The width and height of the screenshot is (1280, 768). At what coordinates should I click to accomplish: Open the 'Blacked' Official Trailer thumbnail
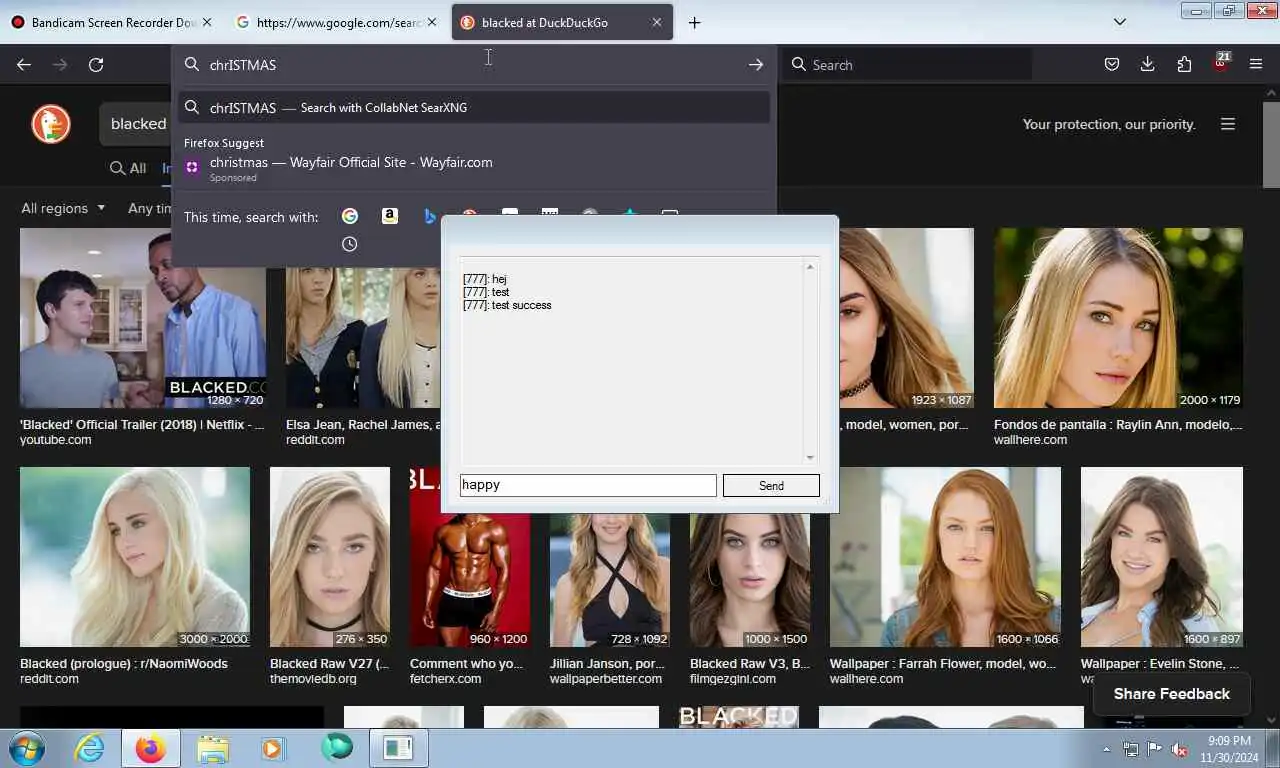coord(143,318)
